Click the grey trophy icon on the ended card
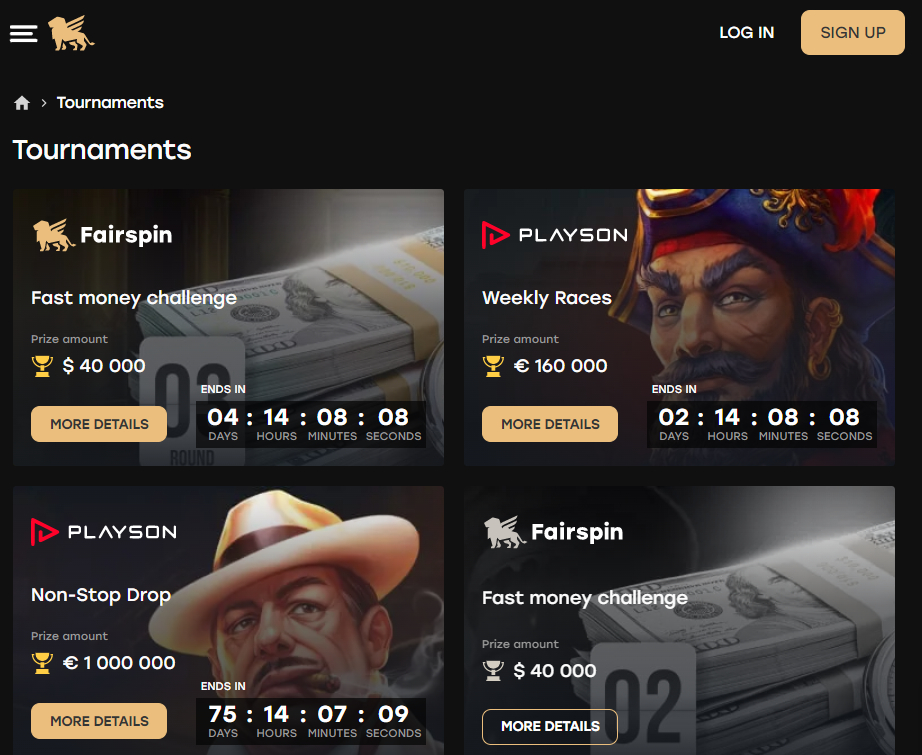922x755 pixels. pos(493,671)
